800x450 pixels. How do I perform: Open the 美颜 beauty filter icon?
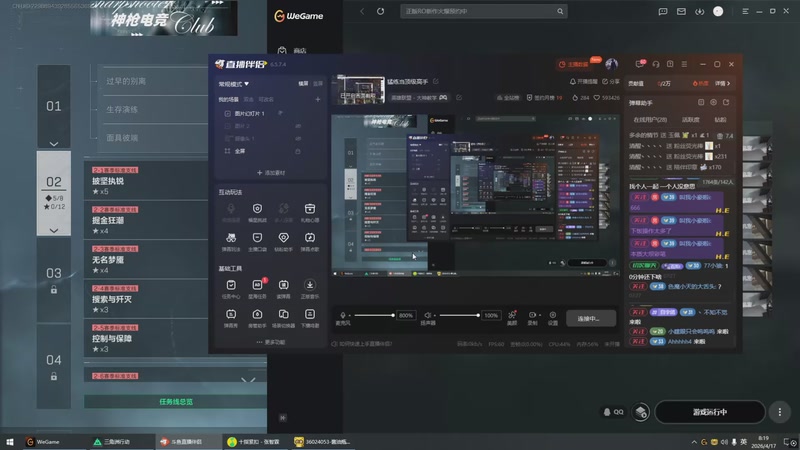tap(512, 315)
